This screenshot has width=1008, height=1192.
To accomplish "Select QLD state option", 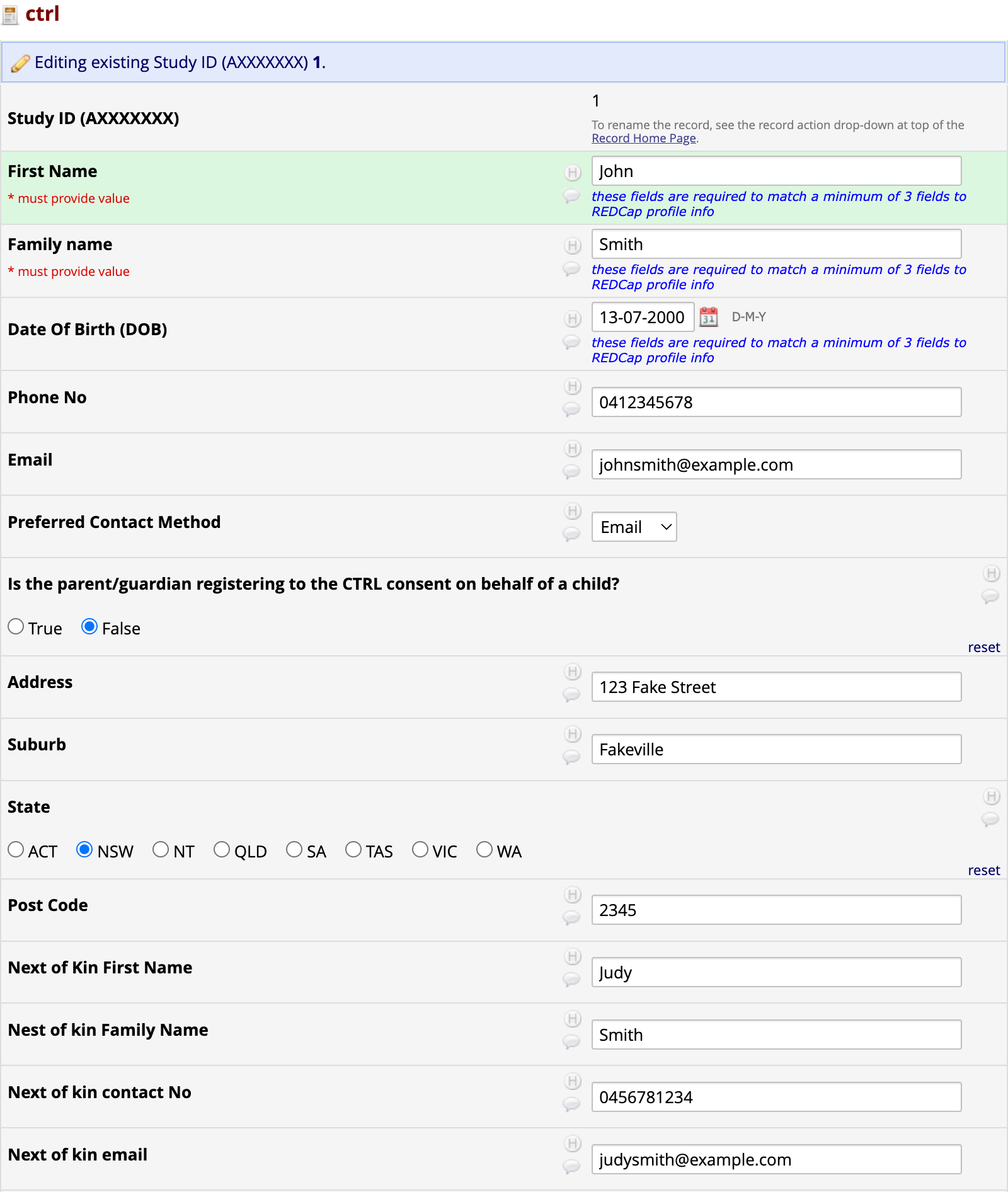I will coord(222,850).
